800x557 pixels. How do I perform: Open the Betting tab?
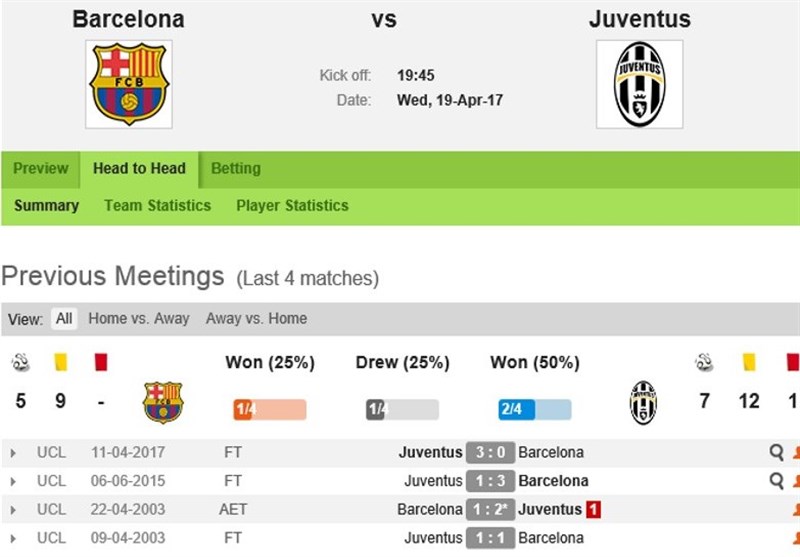click(236, 168)
